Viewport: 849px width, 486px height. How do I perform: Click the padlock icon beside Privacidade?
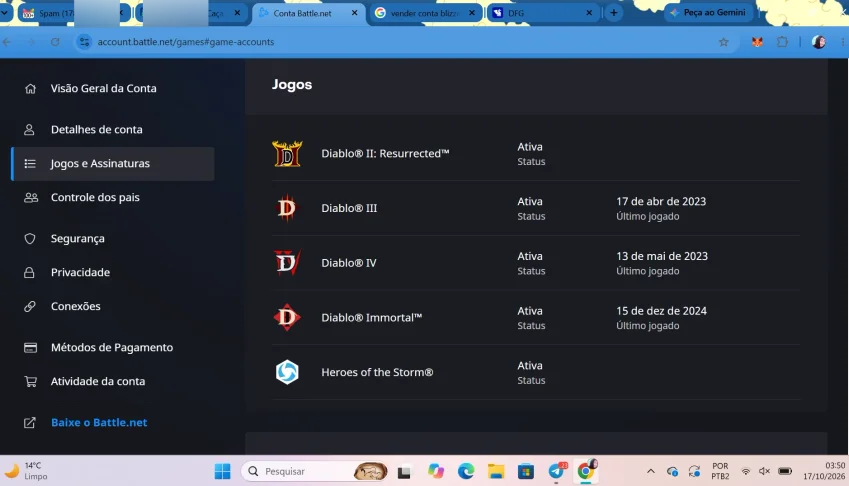coord(29,272)
